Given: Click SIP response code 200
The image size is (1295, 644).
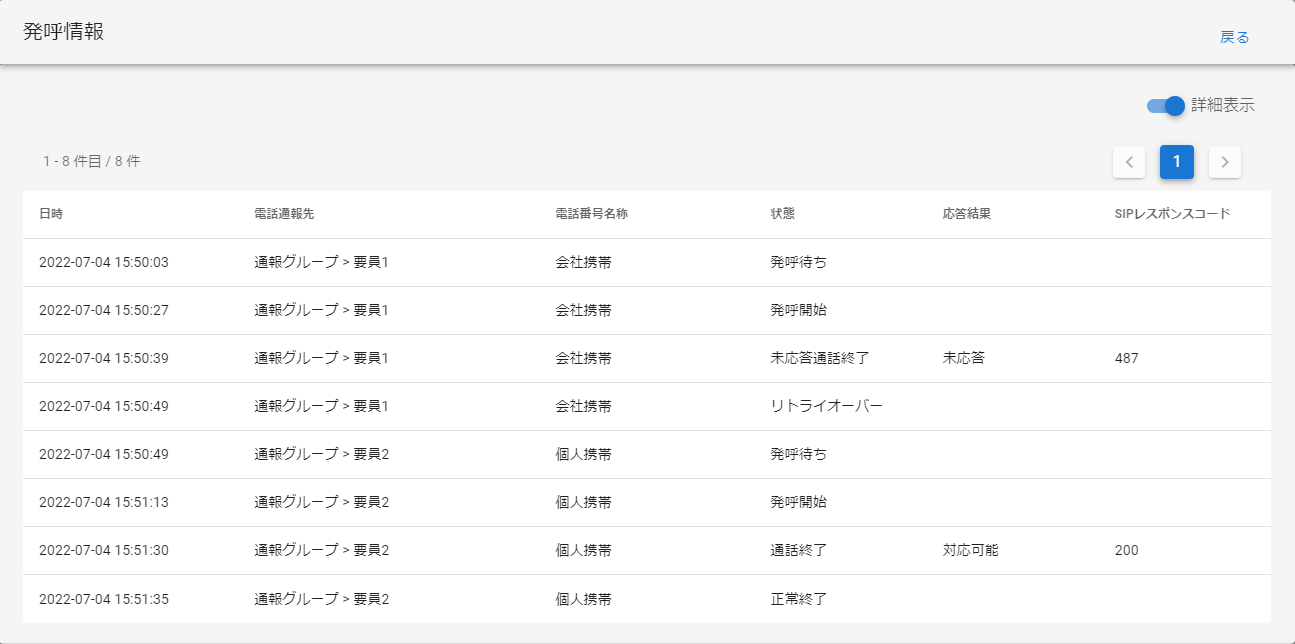Looking at the screenshot, I should 1126,550.
